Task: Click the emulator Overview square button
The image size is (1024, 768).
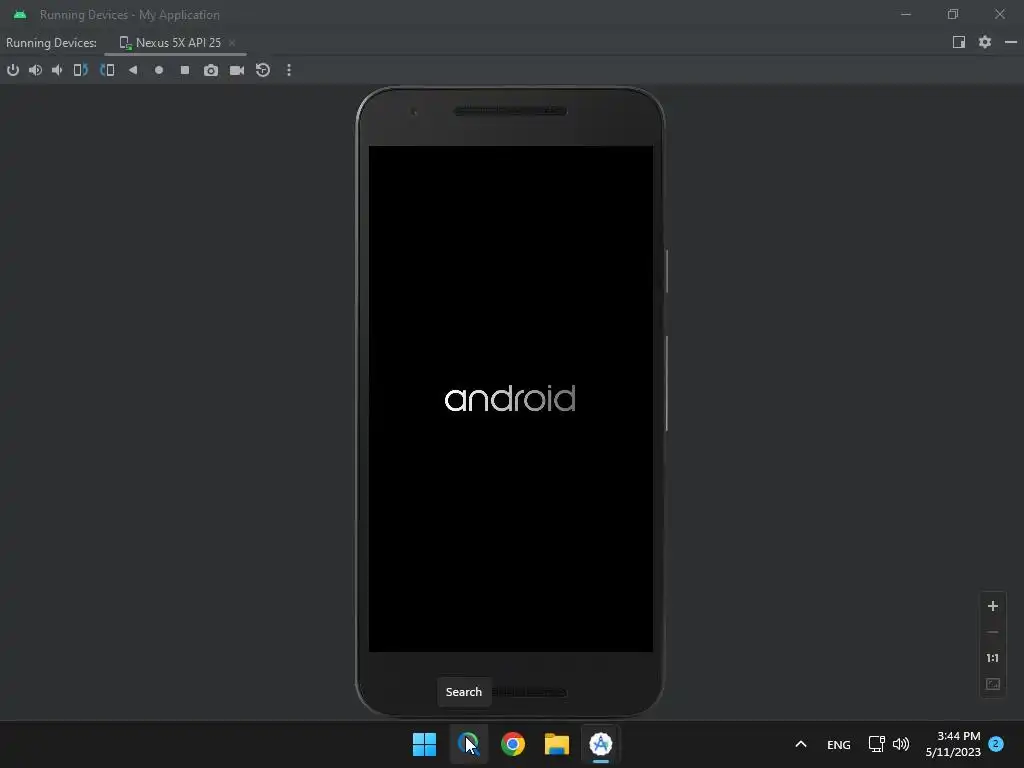Action: tap(185, 70)
